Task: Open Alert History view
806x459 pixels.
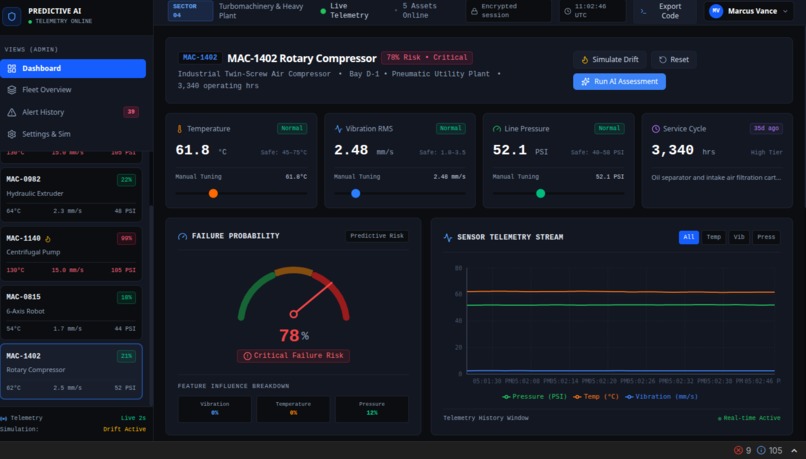Action: [73, 112]
